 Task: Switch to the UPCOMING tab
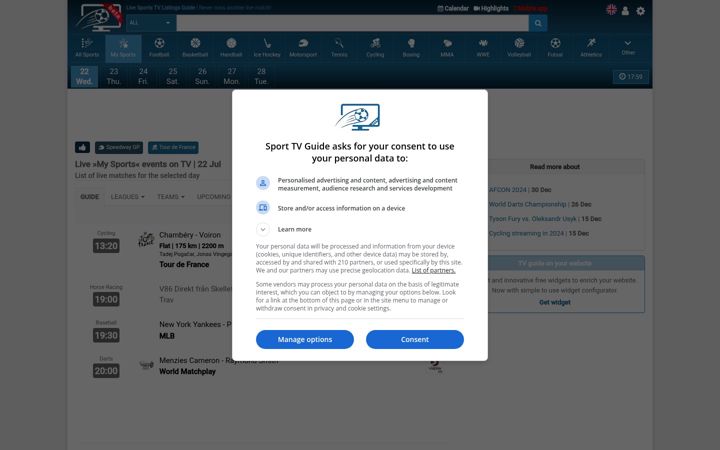214,197
